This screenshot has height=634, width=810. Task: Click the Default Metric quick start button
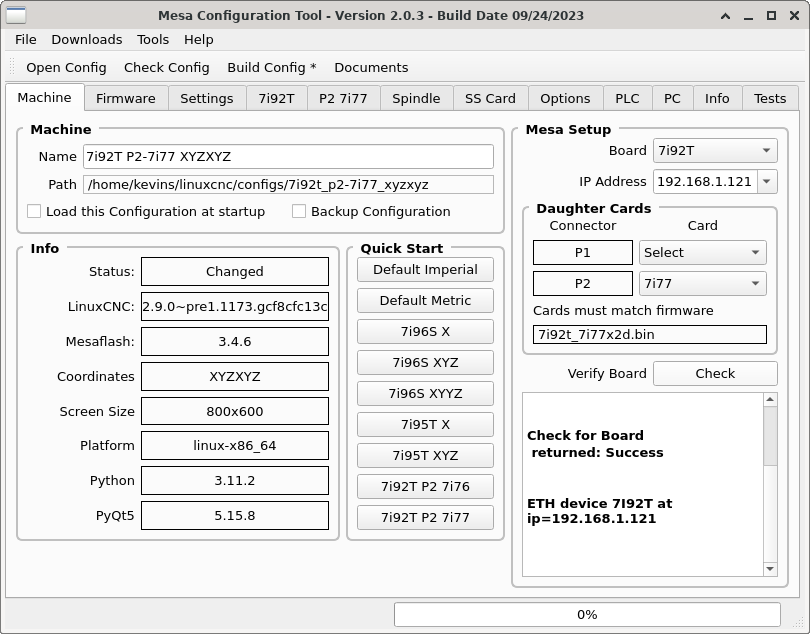[425, 301]
